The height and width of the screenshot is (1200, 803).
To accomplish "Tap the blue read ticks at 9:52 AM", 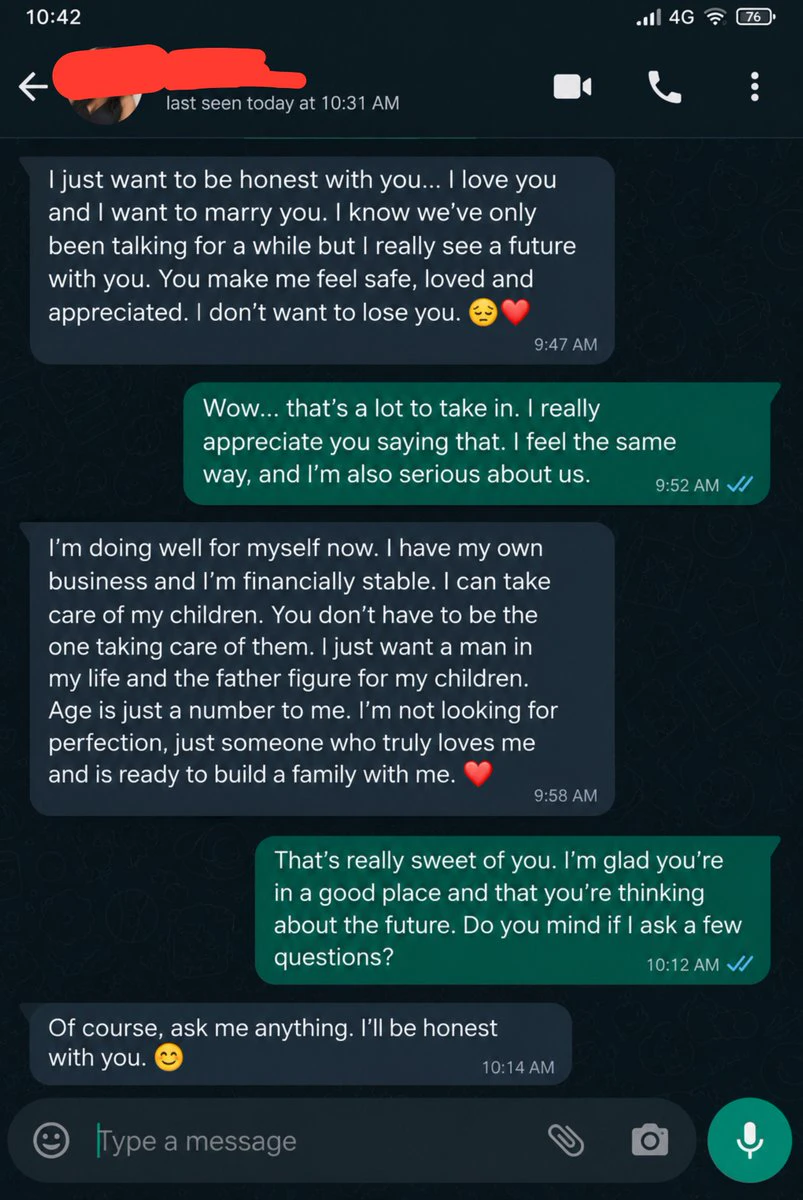I will coord(740,485).
